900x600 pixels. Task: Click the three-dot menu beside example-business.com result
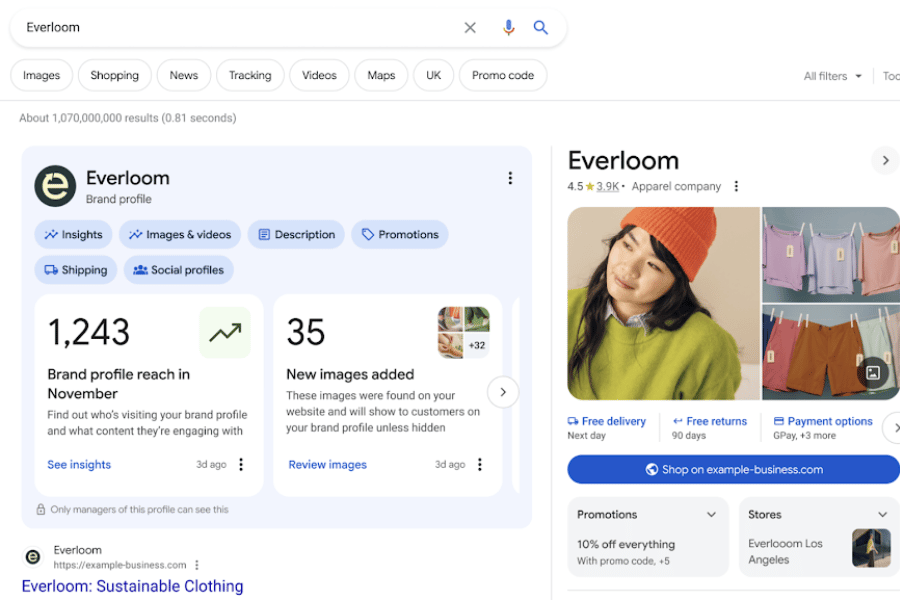pos(197,565)
